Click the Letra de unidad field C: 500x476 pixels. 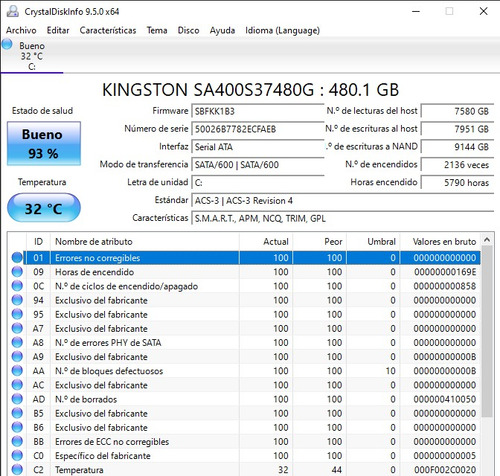coord(258,183)
